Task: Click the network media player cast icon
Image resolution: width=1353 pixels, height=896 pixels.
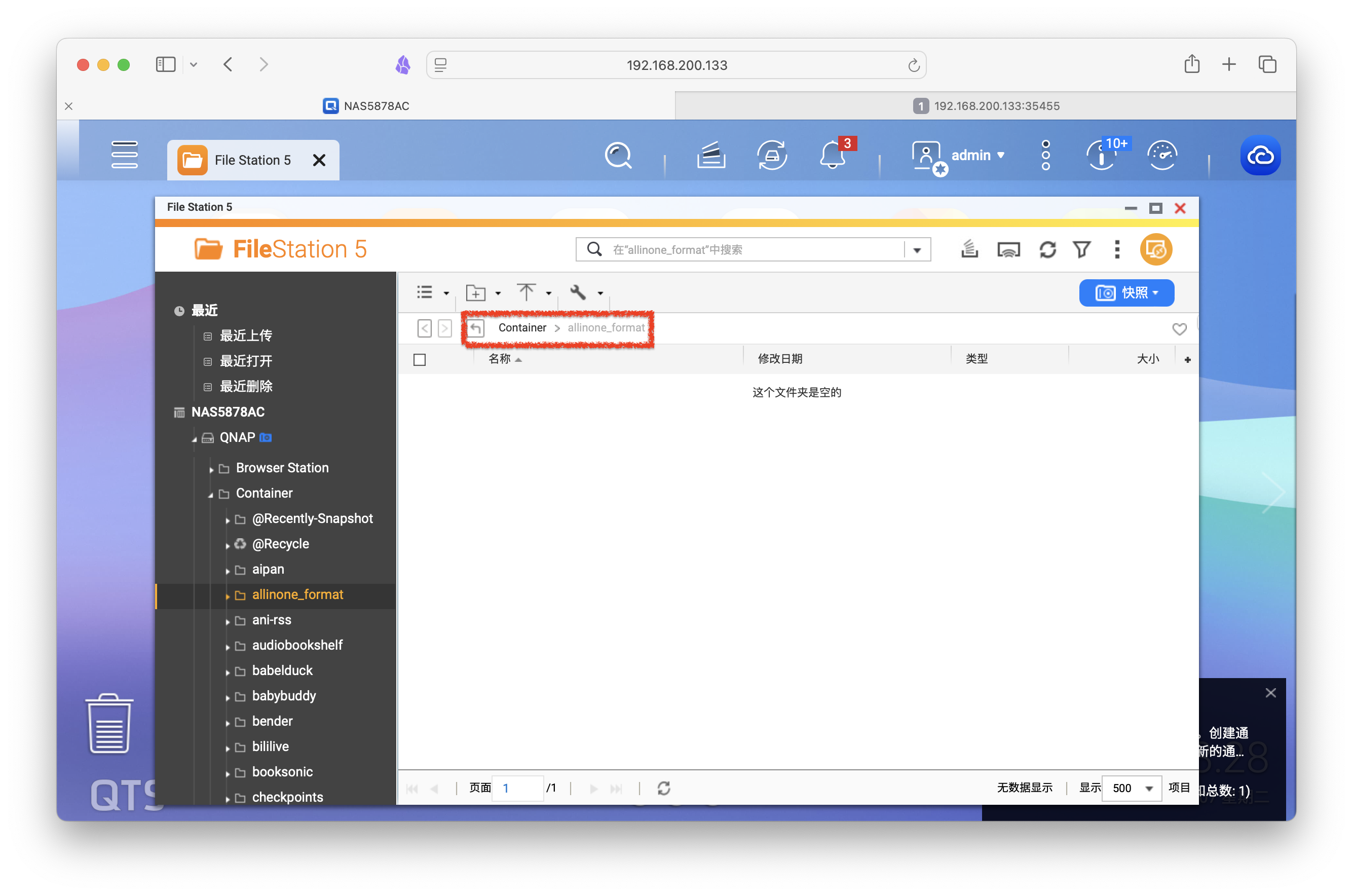Action: 1008,250
